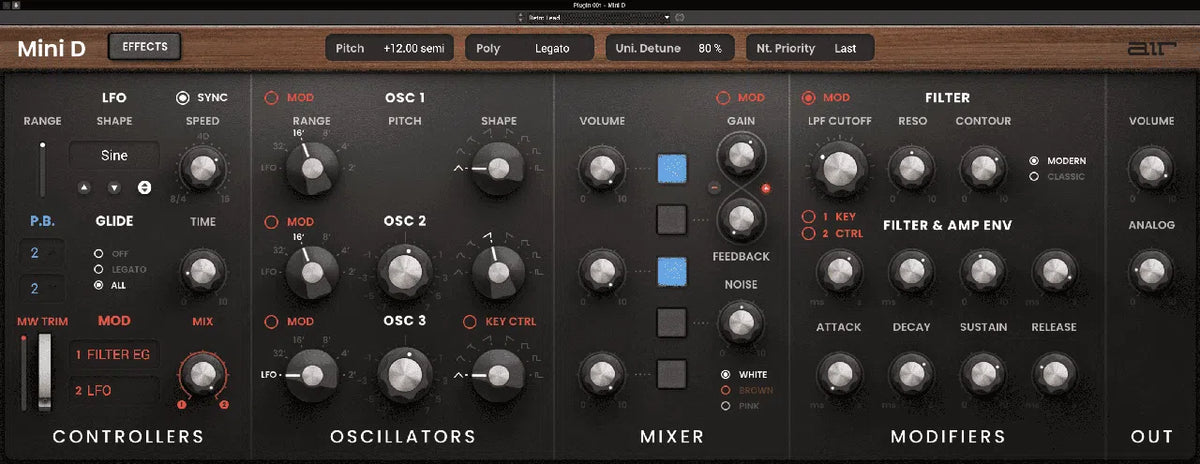The width and height of the screenshot is (1200, 464).
Task: Enable the first blue mixer channel switch
Action: [672, 169]
